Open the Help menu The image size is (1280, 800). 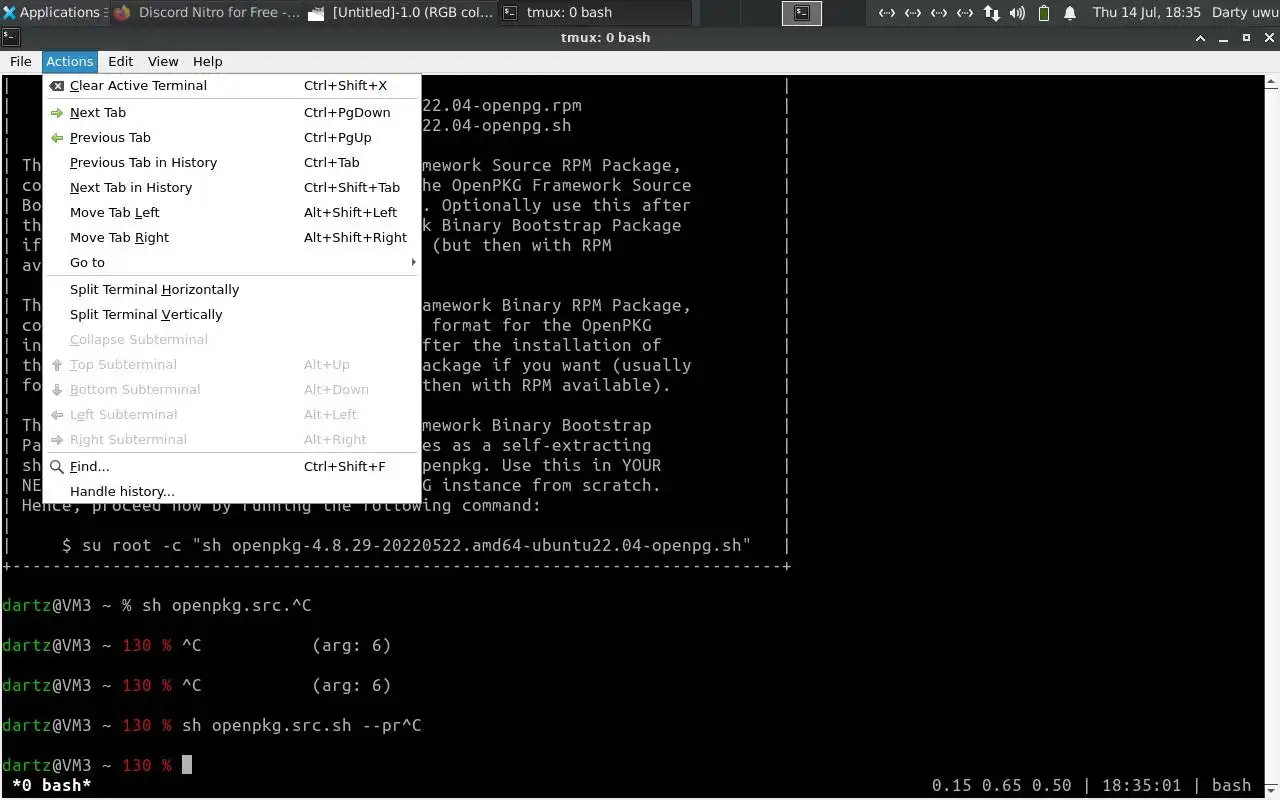[x=208, y=61]
